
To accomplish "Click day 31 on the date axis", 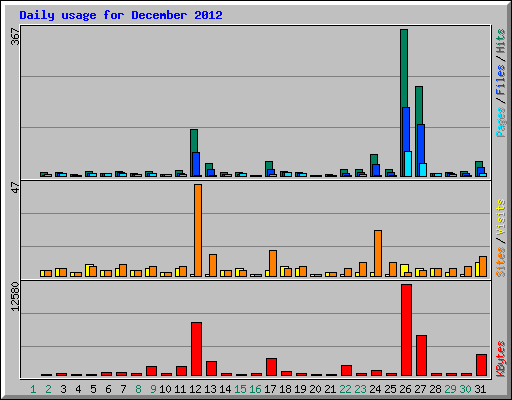I will [480, 389].
